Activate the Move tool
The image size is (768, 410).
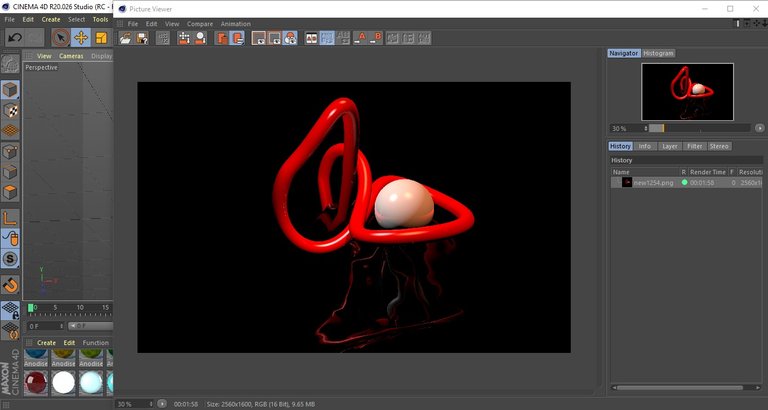[81, 38]
